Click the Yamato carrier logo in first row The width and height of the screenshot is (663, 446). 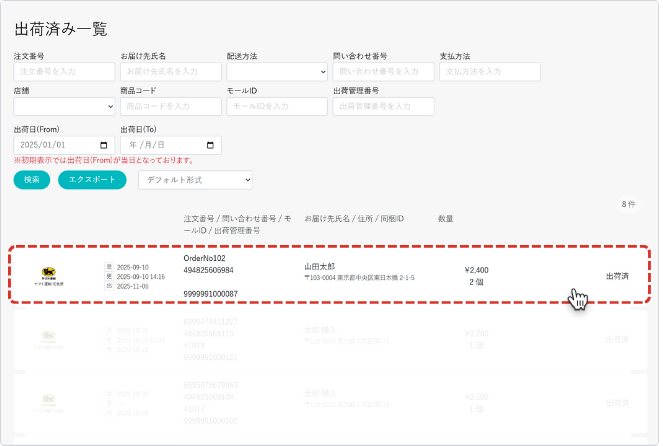pyautogui.click(x=48, y=275)
